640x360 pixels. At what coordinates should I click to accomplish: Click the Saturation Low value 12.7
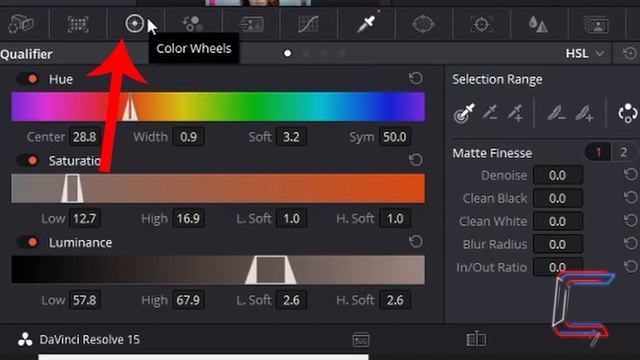click(84, 218)
